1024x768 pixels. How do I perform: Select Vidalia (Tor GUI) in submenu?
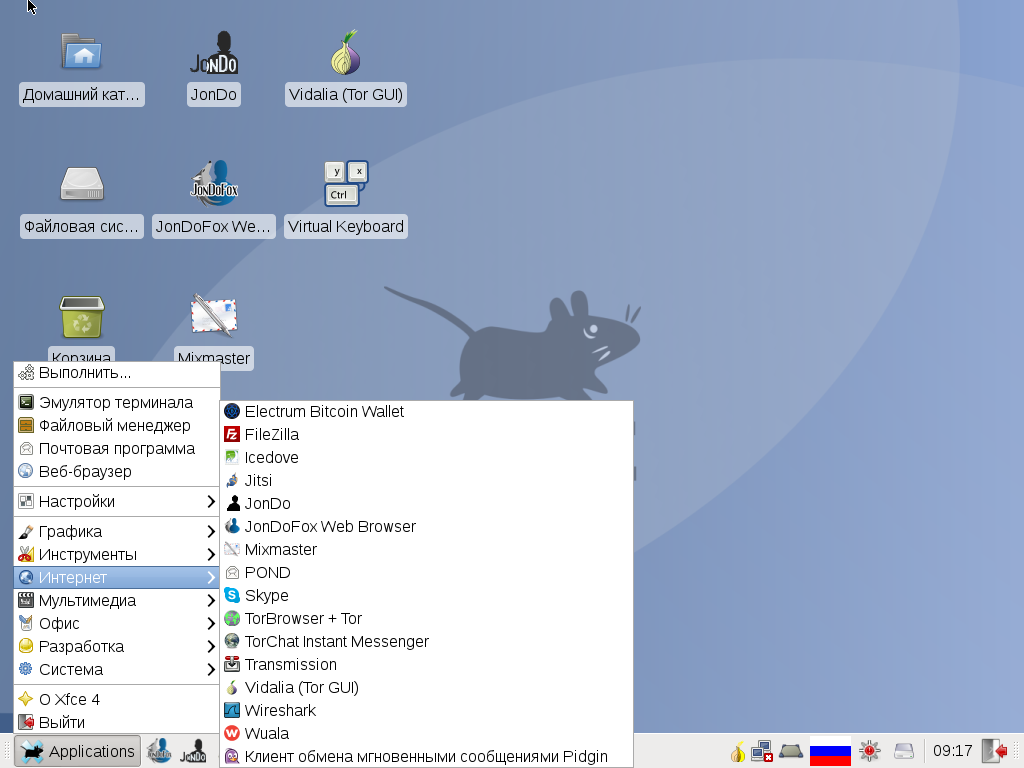(x=426, y=688)
